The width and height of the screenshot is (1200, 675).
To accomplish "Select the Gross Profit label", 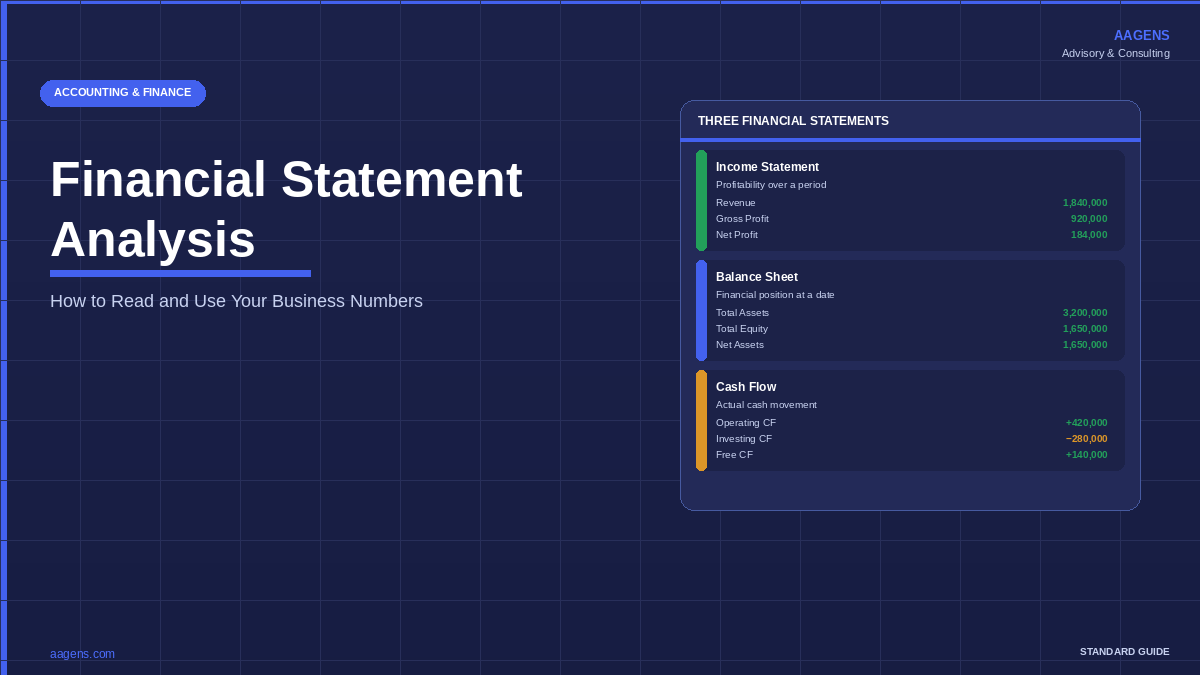I will [742, 219].
